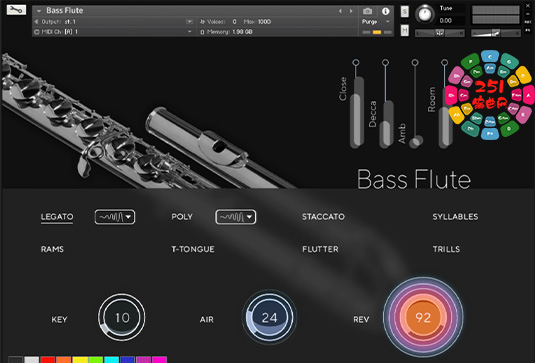Open the vibrato dropdown next to POLY
Image resolution: width=535 pixels, height=363 pixels.
click(235, 217)
